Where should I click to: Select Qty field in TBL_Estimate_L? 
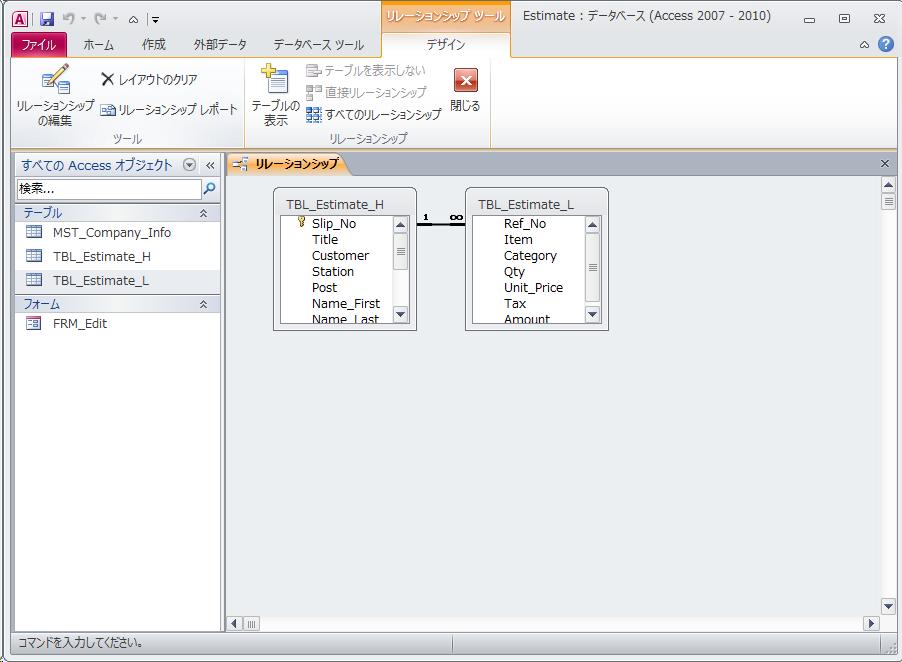pyautogui.click(x=514, y=272)
